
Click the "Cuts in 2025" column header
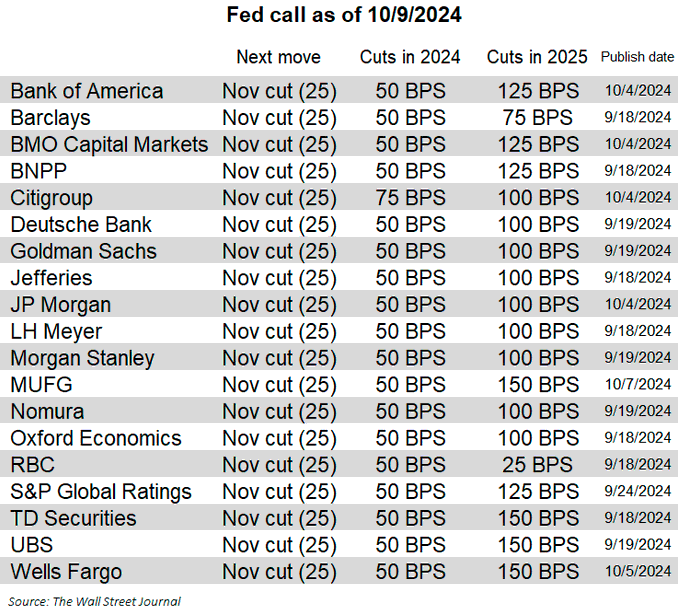click(x=537, y=57)
